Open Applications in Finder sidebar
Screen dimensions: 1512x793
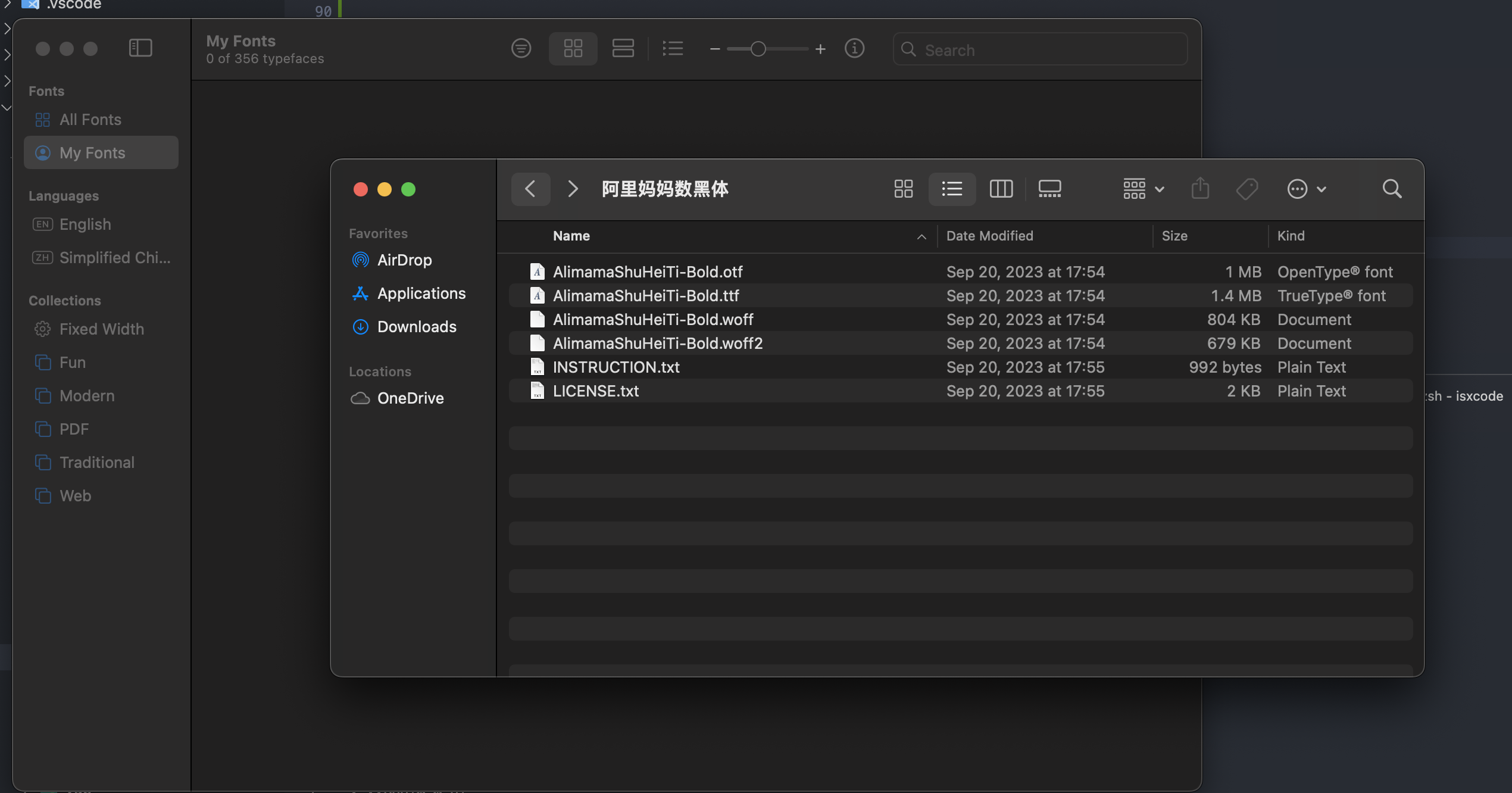click(408, 294)
